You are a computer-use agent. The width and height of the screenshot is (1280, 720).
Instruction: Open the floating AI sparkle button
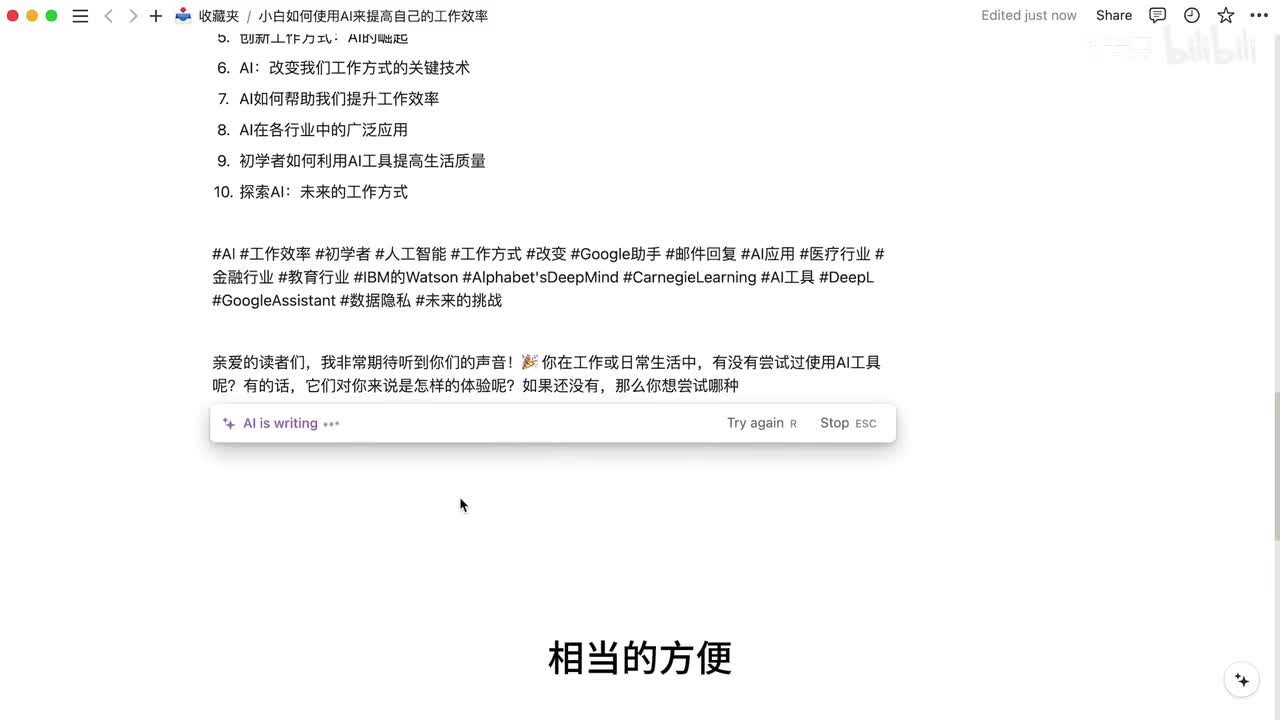click(x=1242, y=680)
